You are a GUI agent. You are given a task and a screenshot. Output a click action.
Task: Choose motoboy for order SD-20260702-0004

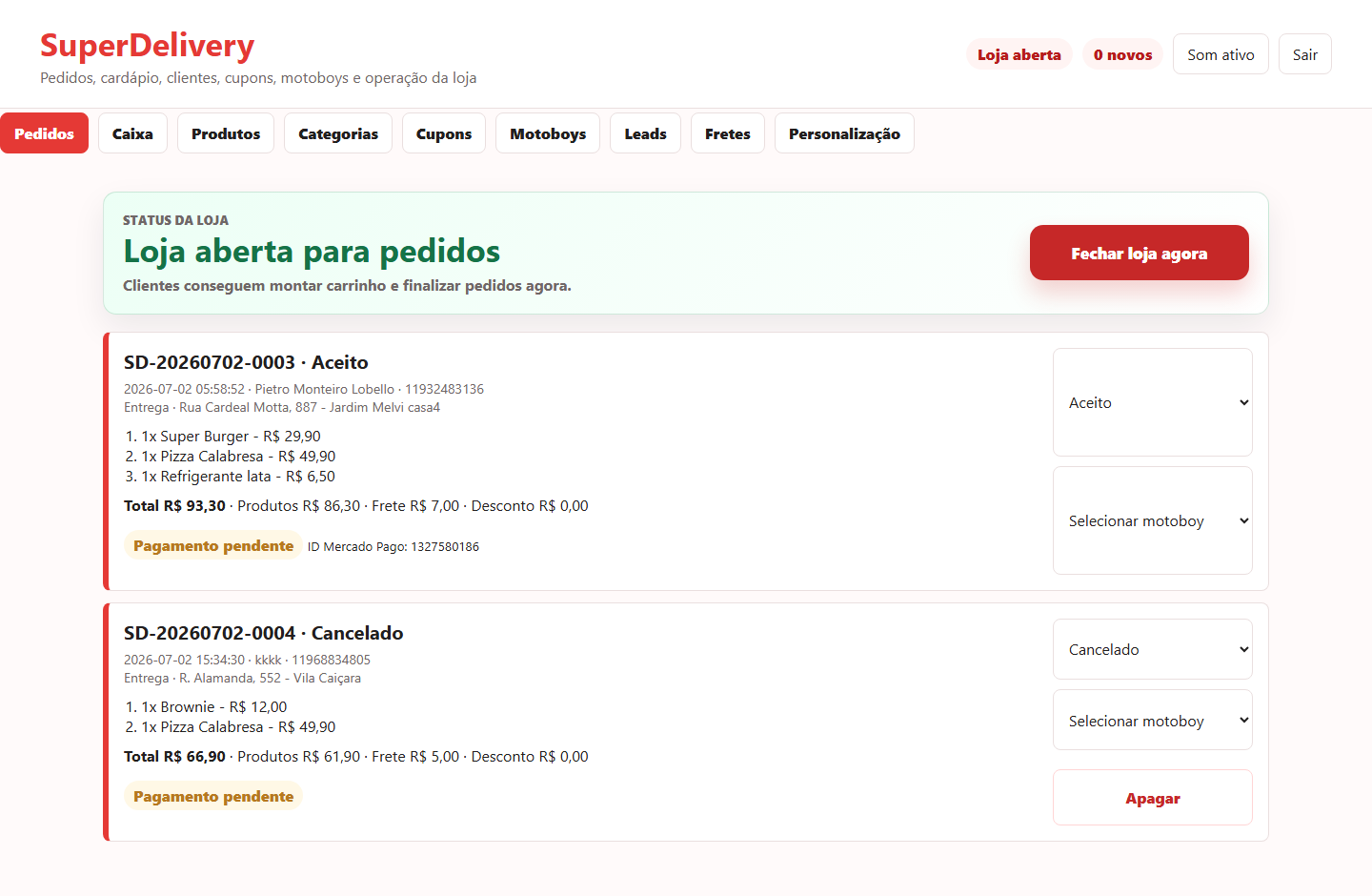point(1153,721)
